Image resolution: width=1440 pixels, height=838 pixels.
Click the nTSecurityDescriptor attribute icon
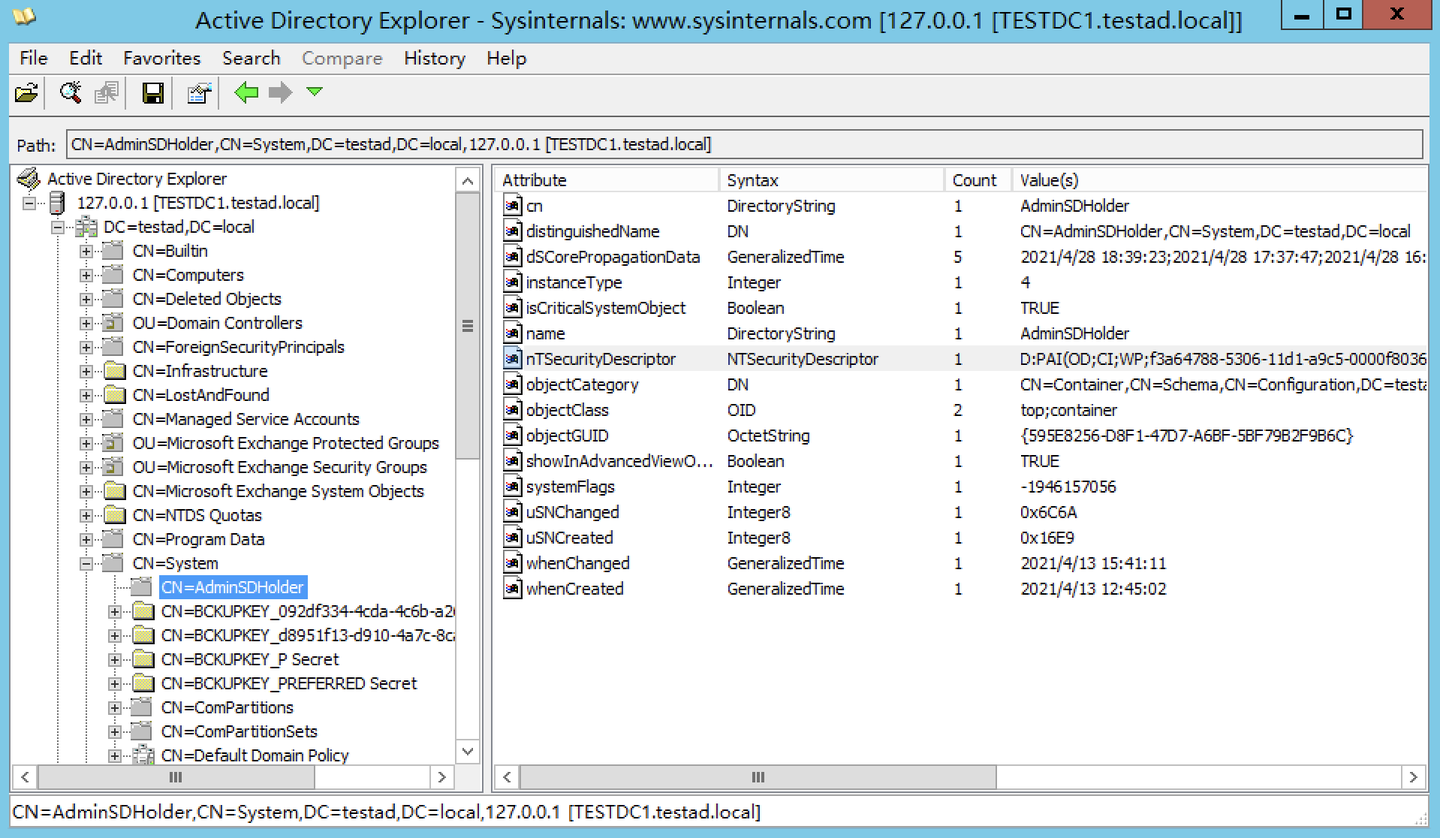[512, 359]
